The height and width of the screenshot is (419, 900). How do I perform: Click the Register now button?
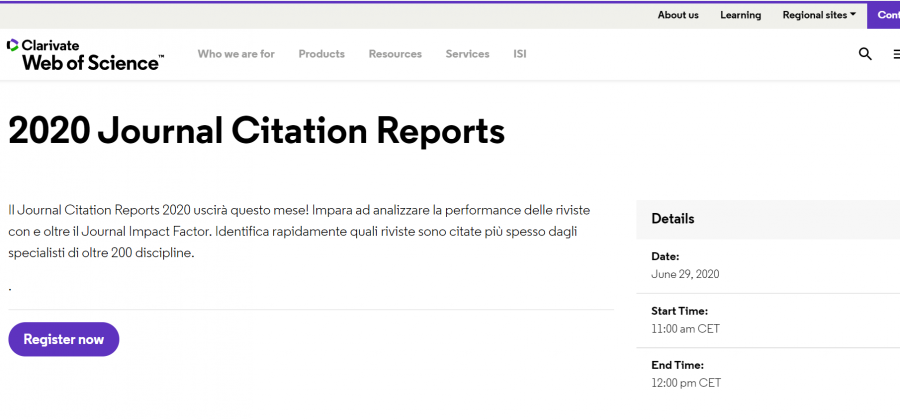click(x=64, y=339)
